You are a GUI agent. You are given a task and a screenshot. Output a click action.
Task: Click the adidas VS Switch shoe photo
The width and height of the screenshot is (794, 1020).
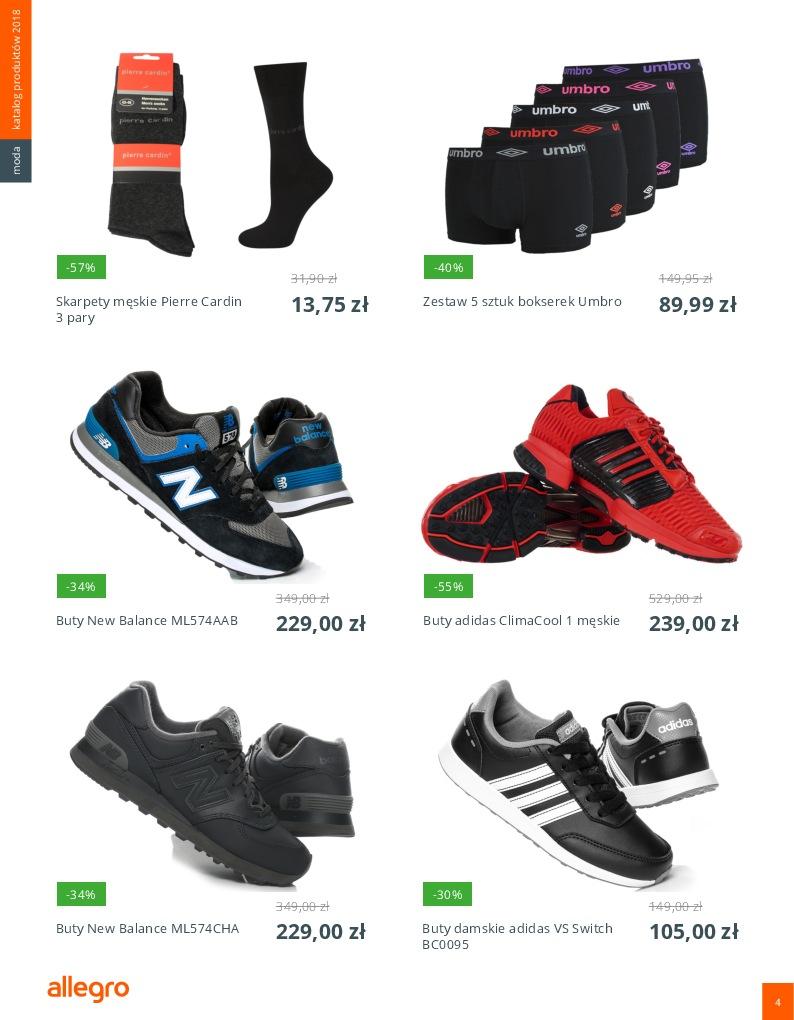click(578, 783)
